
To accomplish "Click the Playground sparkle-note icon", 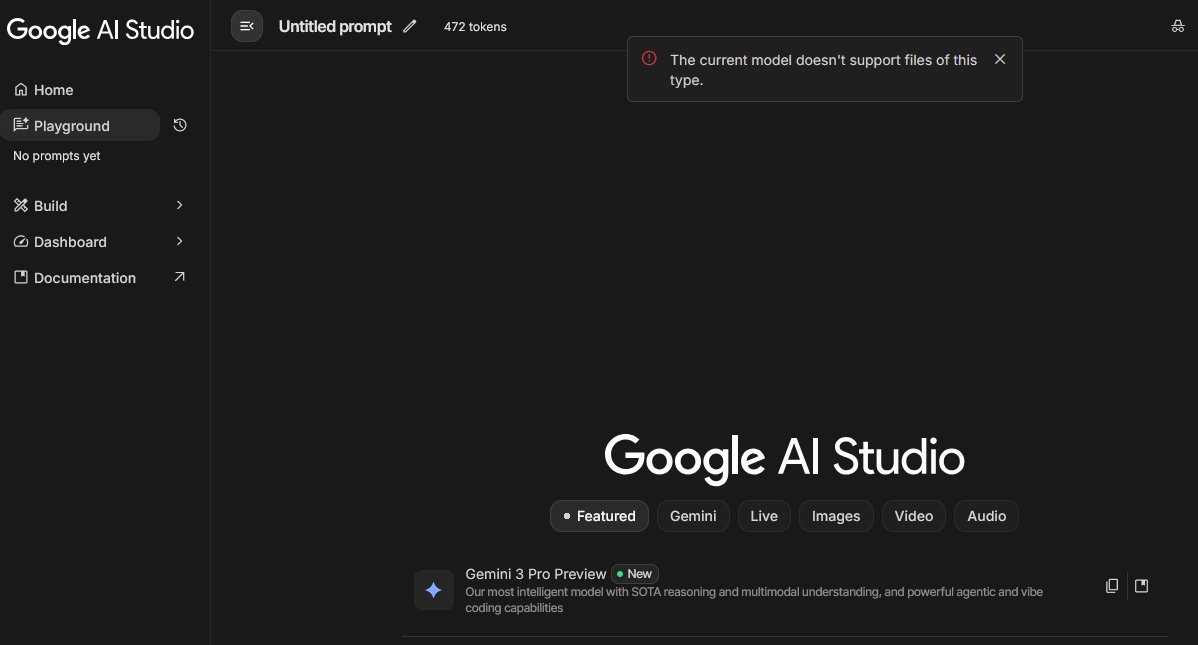I will (21, 125).
